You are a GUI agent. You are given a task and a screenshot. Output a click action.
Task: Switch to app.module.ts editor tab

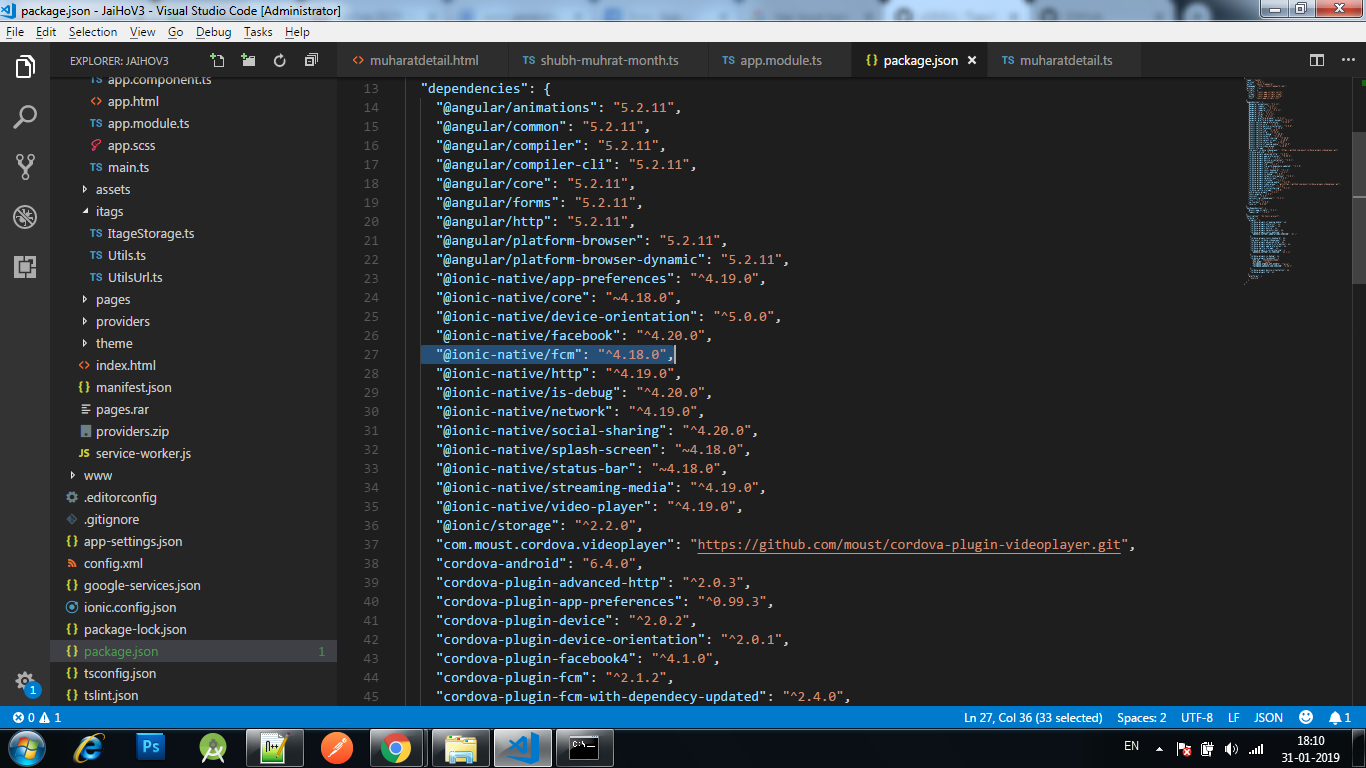[x=781, y=60]
